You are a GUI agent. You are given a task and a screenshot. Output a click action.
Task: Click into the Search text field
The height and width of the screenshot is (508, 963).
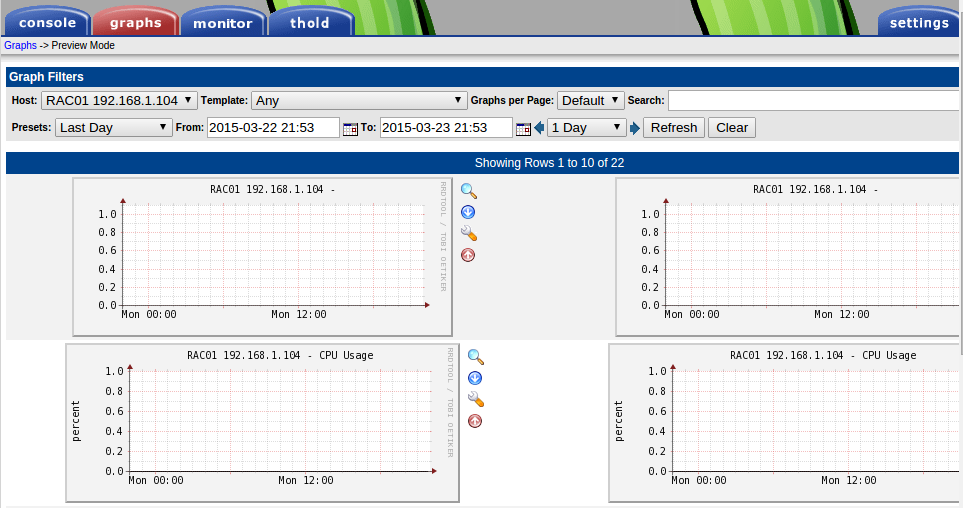814,100
